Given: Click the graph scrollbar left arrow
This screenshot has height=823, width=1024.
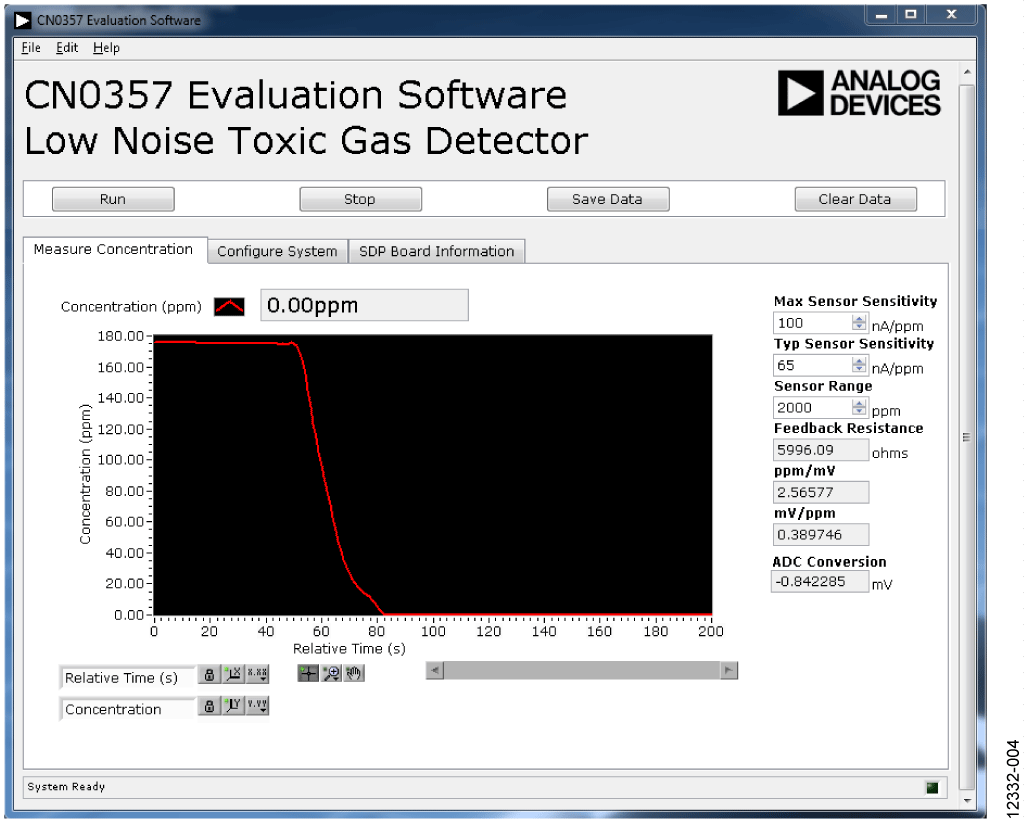Looking at the screenshot, I should point(435,670).
